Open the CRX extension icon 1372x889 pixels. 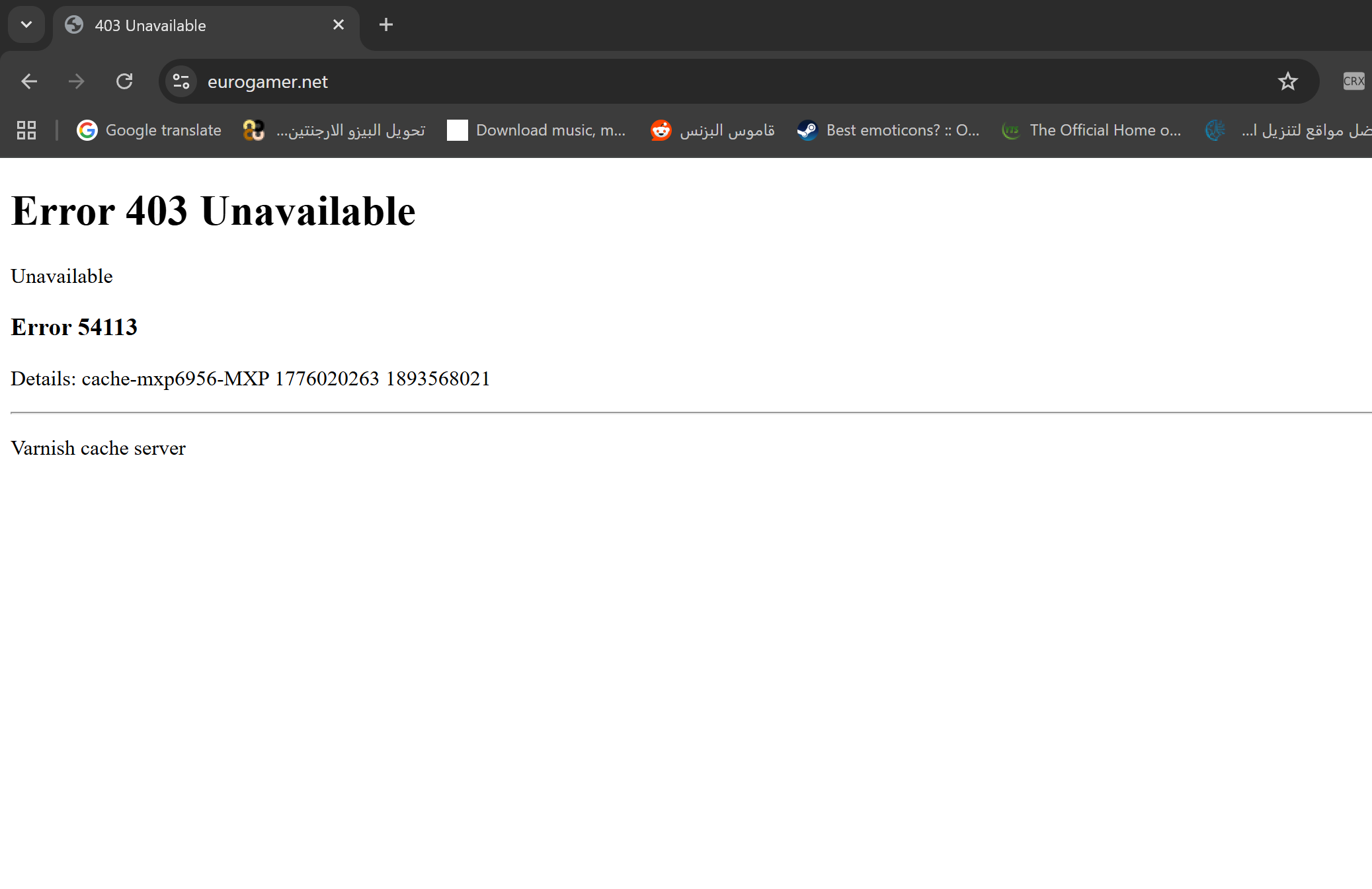[1353, 81]
